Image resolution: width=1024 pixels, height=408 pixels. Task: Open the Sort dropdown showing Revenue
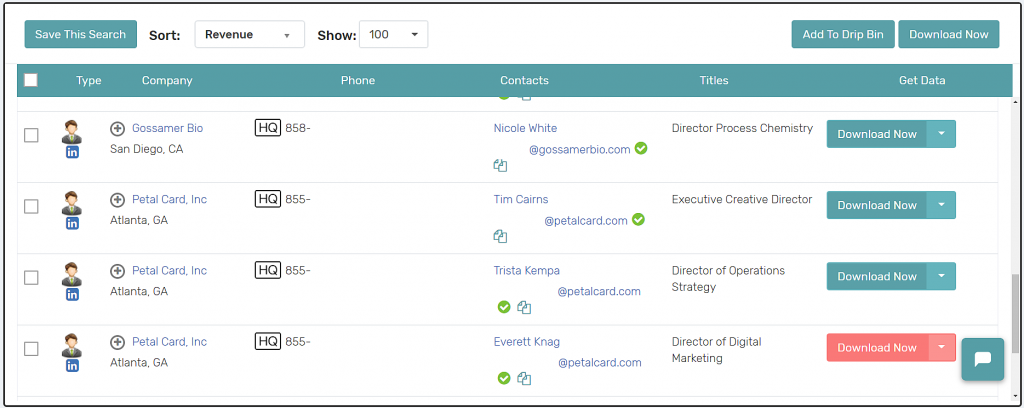coord(249,35)
